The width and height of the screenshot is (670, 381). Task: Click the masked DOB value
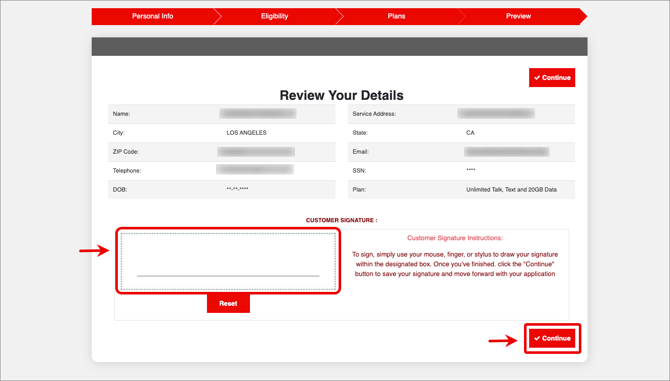click(238, 189)
